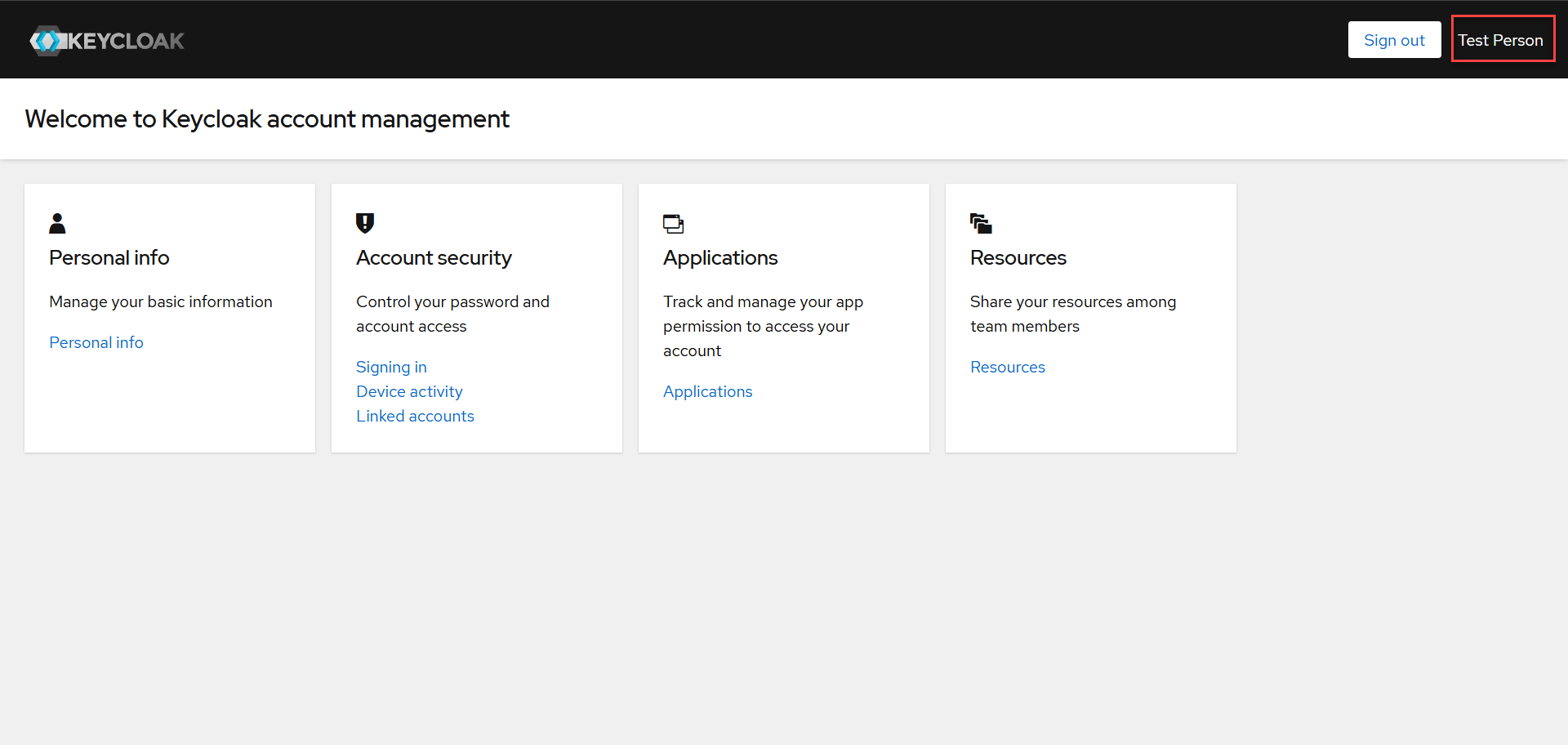Click the Account security card heading

pos(434,257)
